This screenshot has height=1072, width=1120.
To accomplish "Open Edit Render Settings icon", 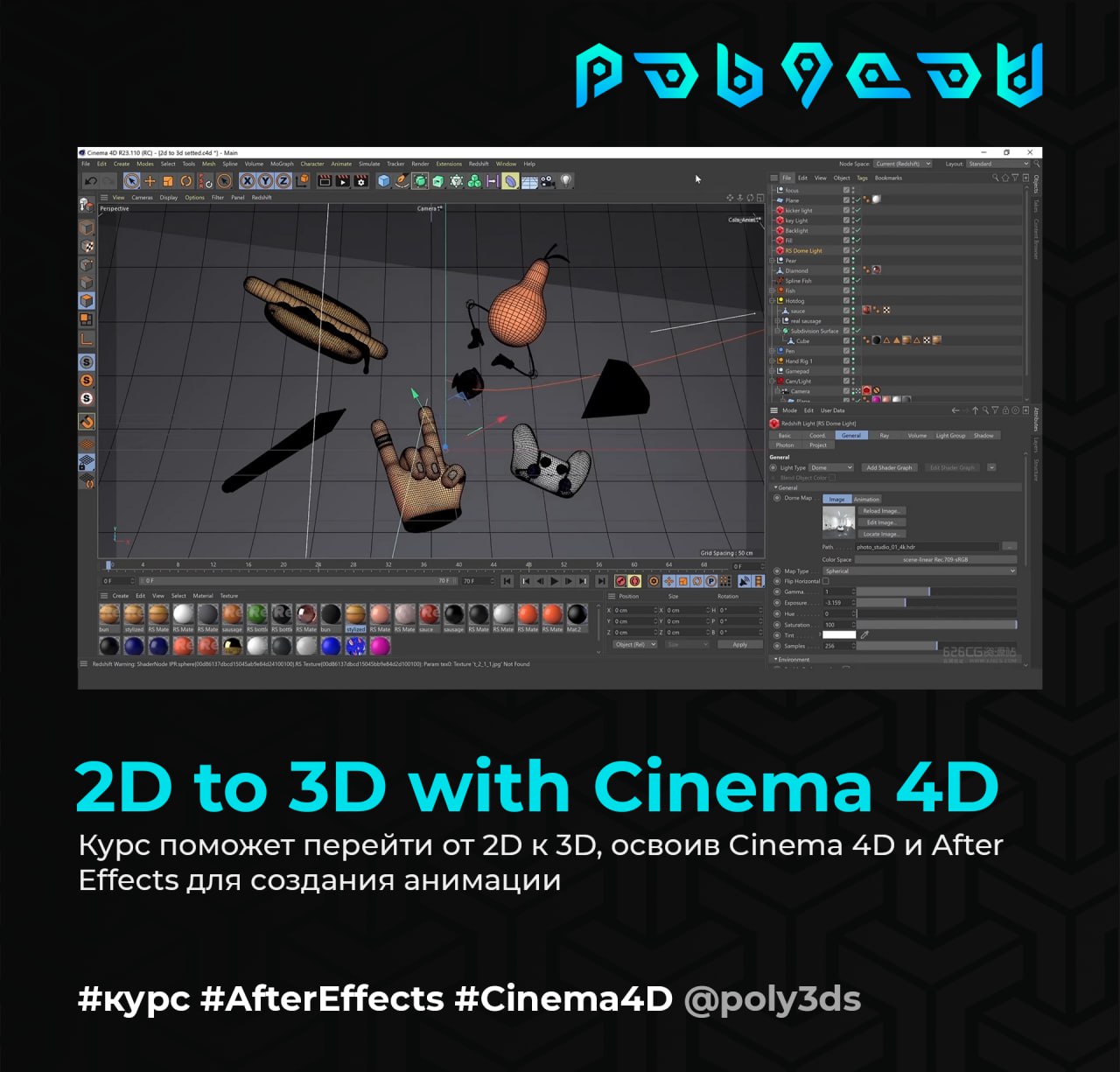I will click(x=361, y=181).
